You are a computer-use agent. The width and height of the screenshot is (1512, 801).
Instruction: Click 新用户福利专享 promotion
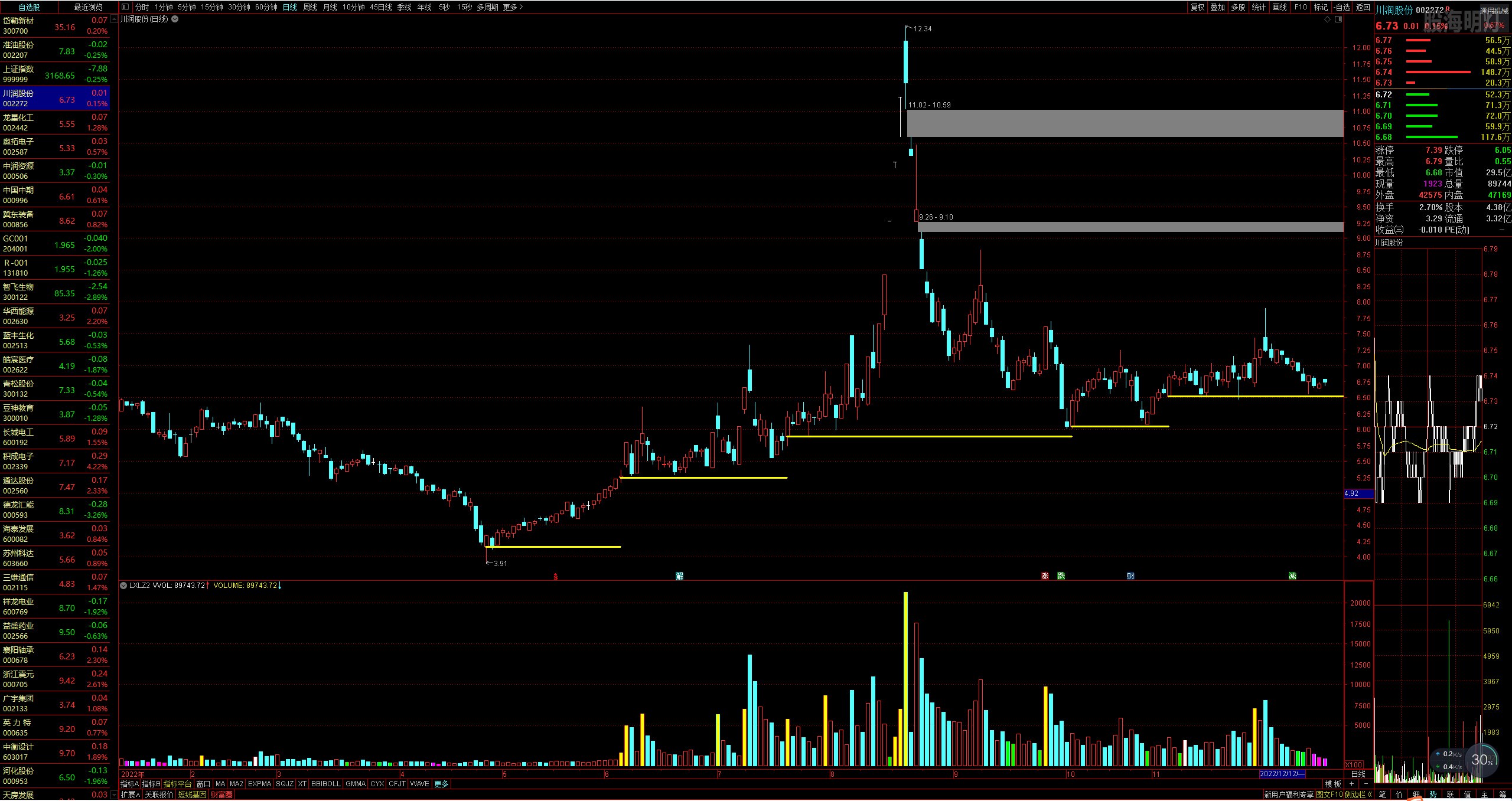coord(1289,795)
